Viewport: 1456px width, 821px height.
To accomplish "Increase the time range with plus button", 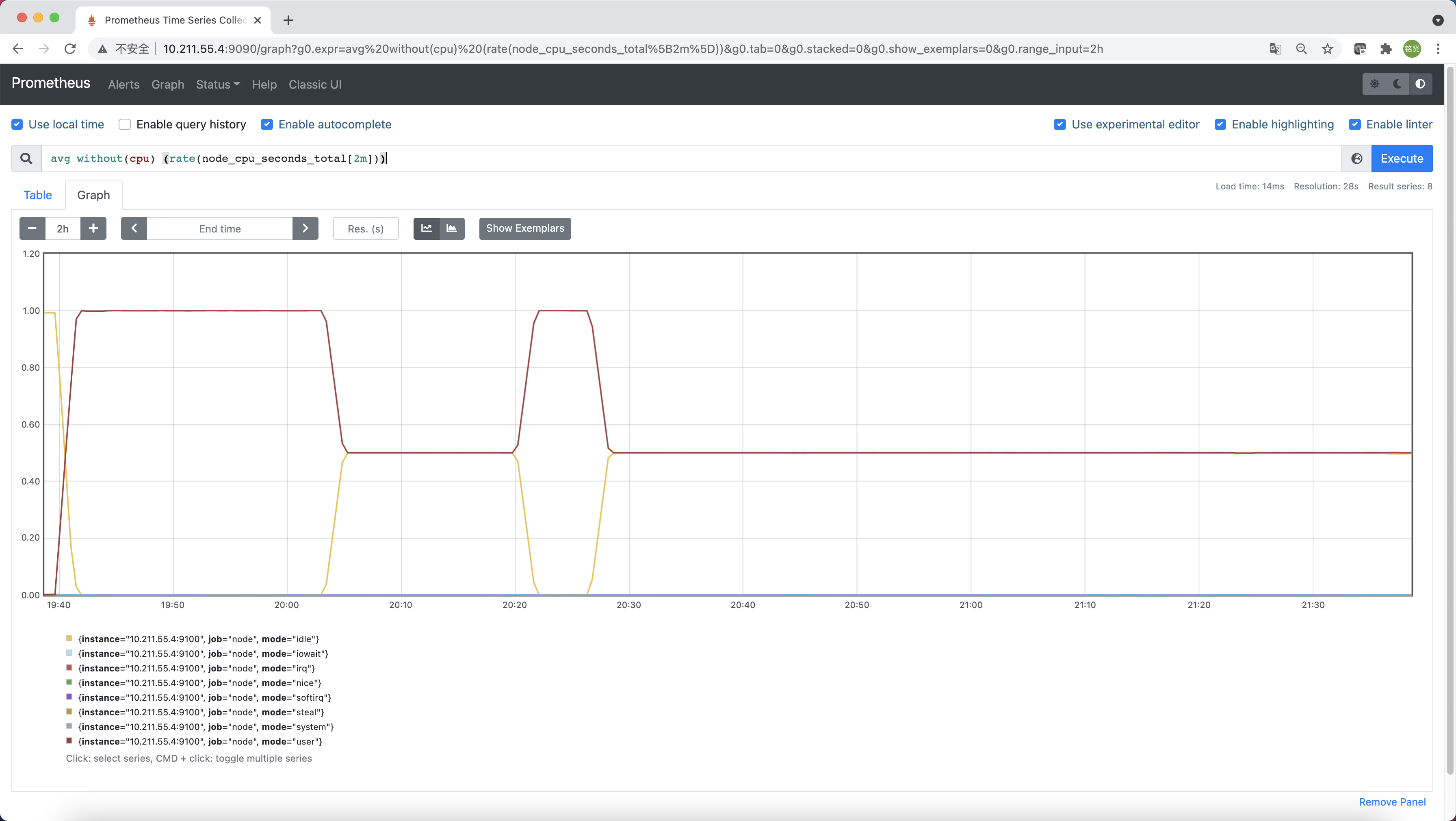I will 93,228.
